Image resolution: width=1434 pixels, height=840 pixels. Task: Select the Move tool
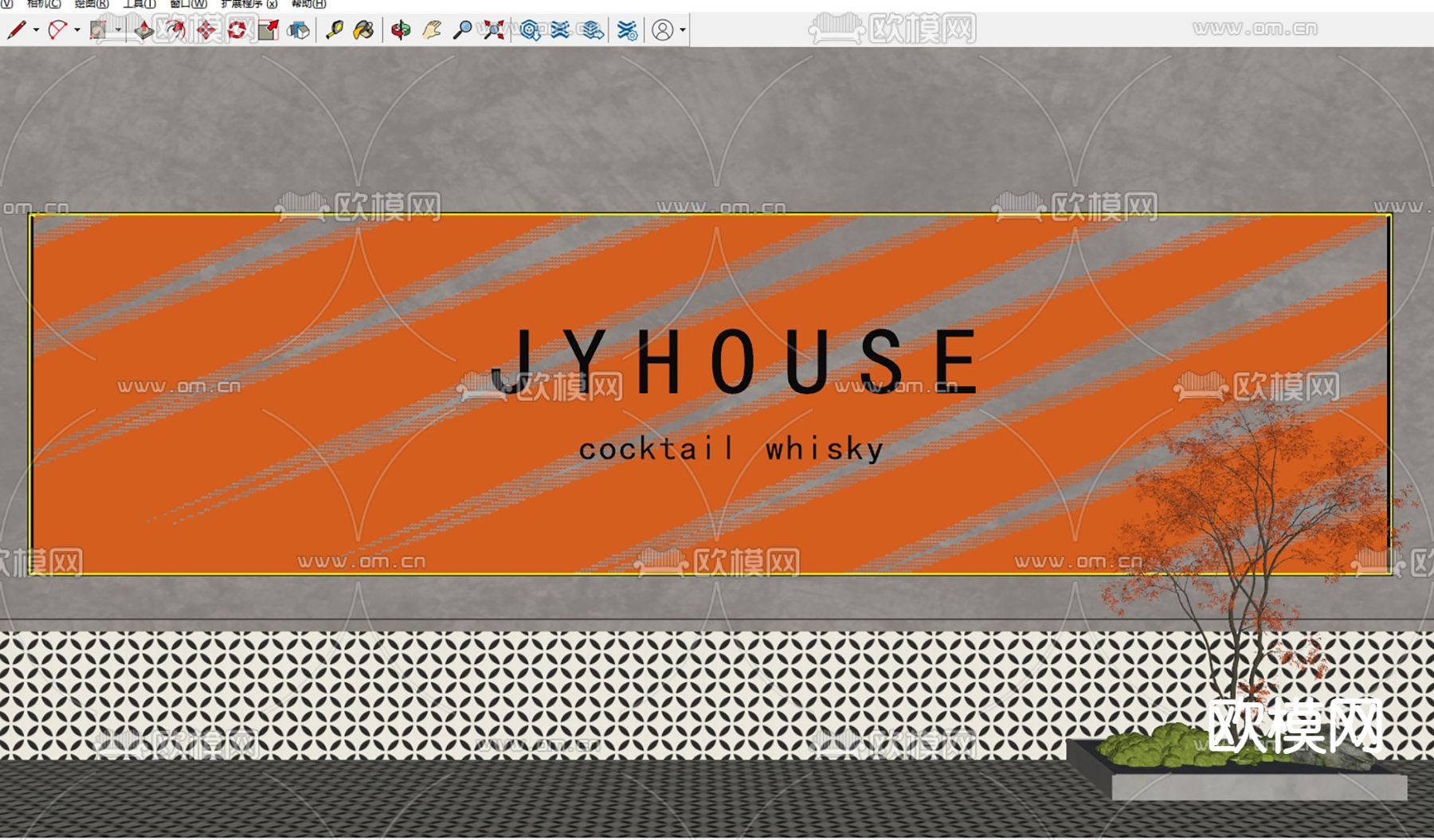[x=206, y=30]
